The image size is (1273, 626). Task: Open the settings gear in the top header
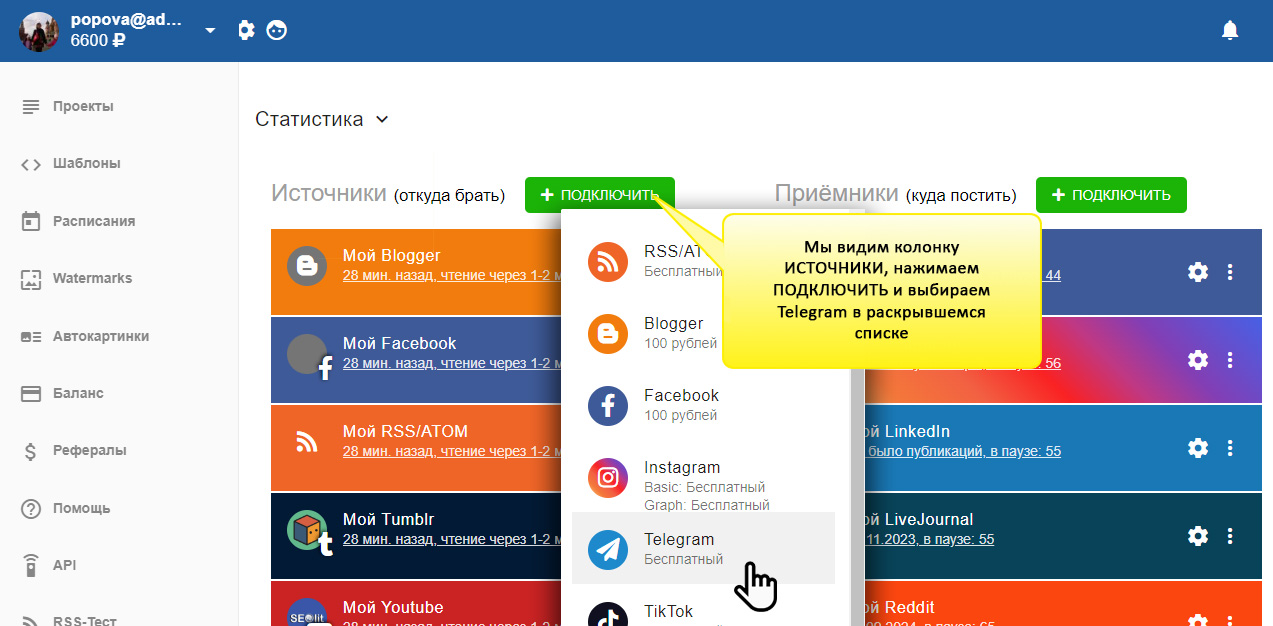point(246,30)
